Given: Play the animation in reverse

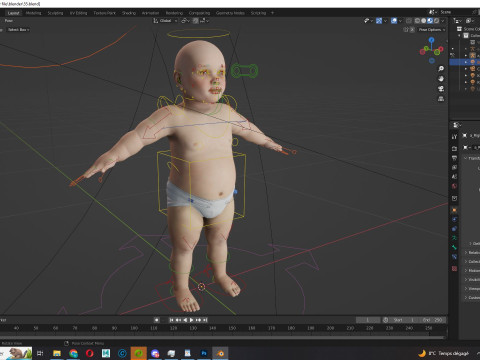Looking at the screenshot, I should (x=185, y=320).
